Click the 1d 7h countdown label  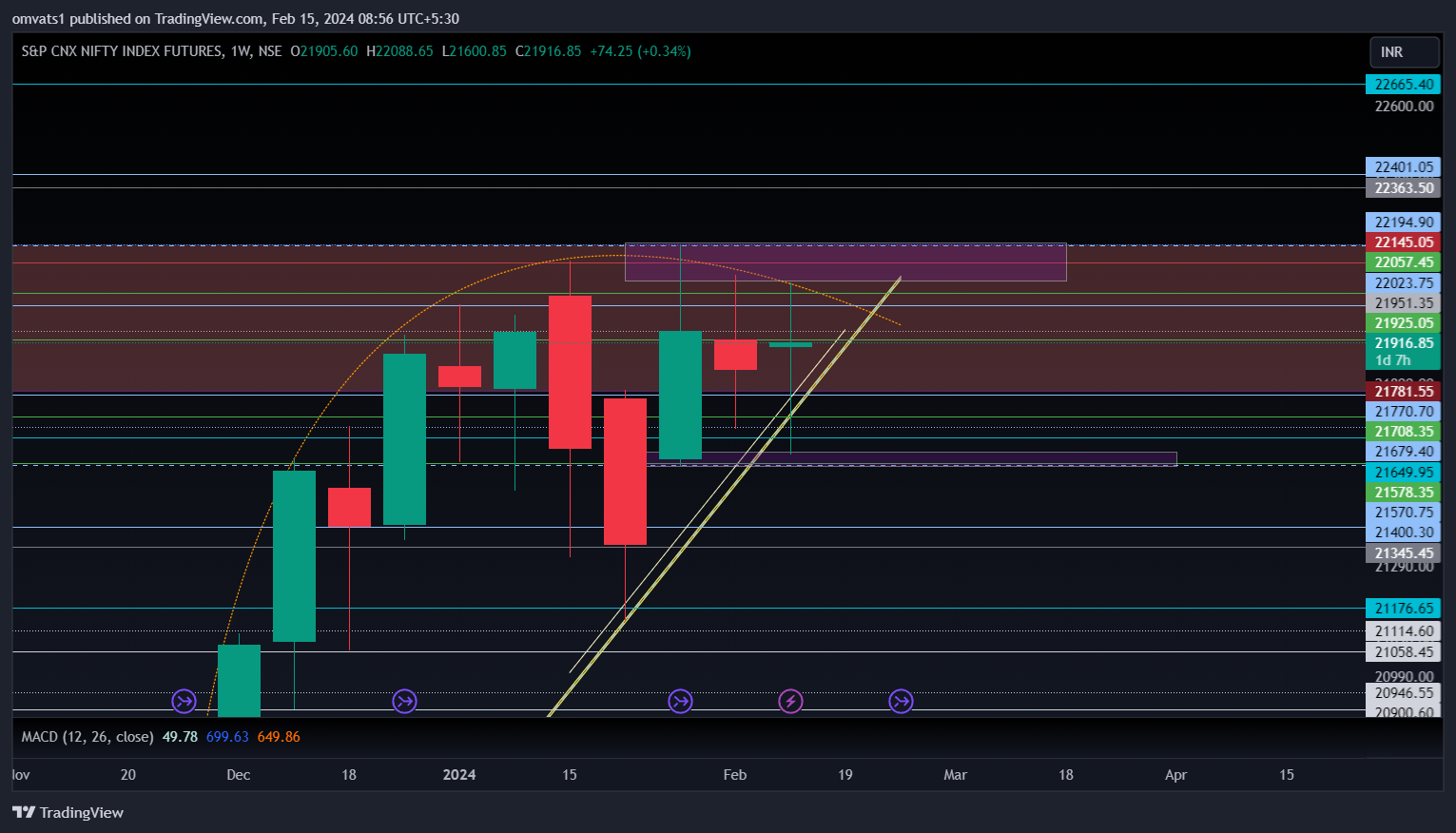pyautogui.click(x=1393, y=360)
